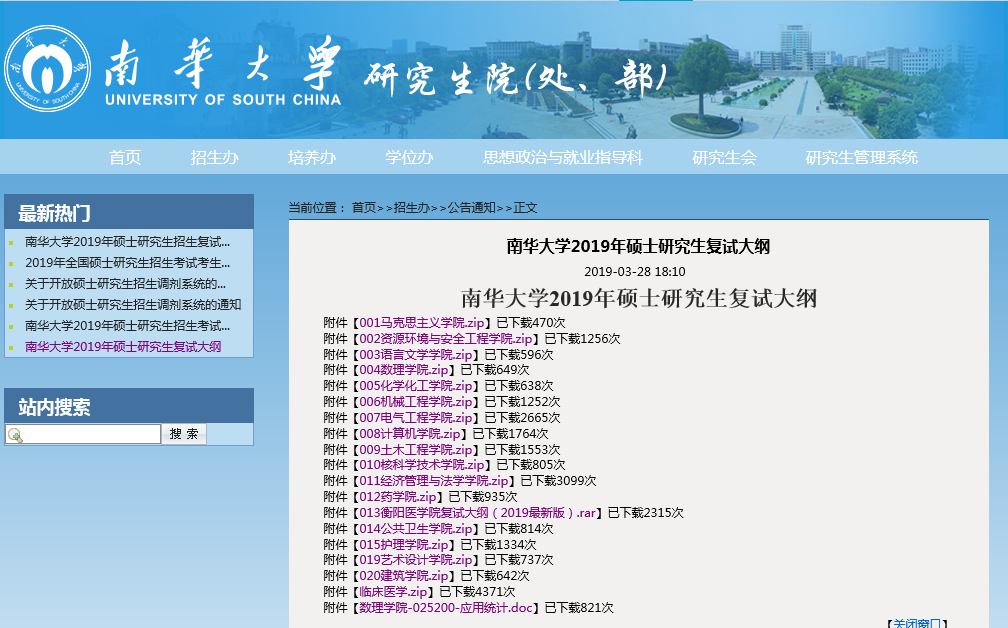This screenshot has width=1008, height=628.
Task: Open the 招生办 navigation menu item
Action: pos(214,157)
